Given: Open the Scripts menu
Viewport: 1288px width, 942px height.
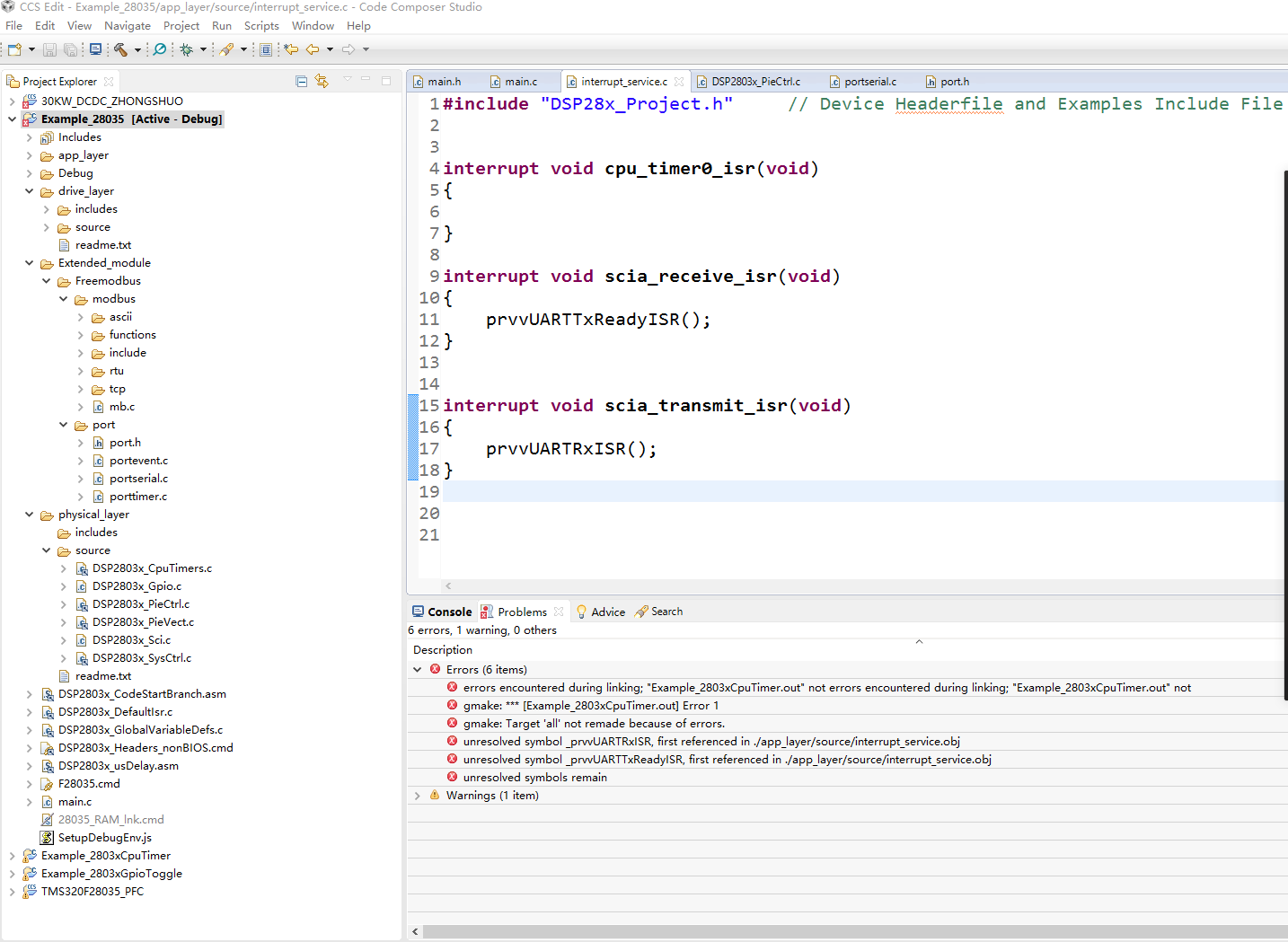Looking at the screenshot, I should click(261, 26).
